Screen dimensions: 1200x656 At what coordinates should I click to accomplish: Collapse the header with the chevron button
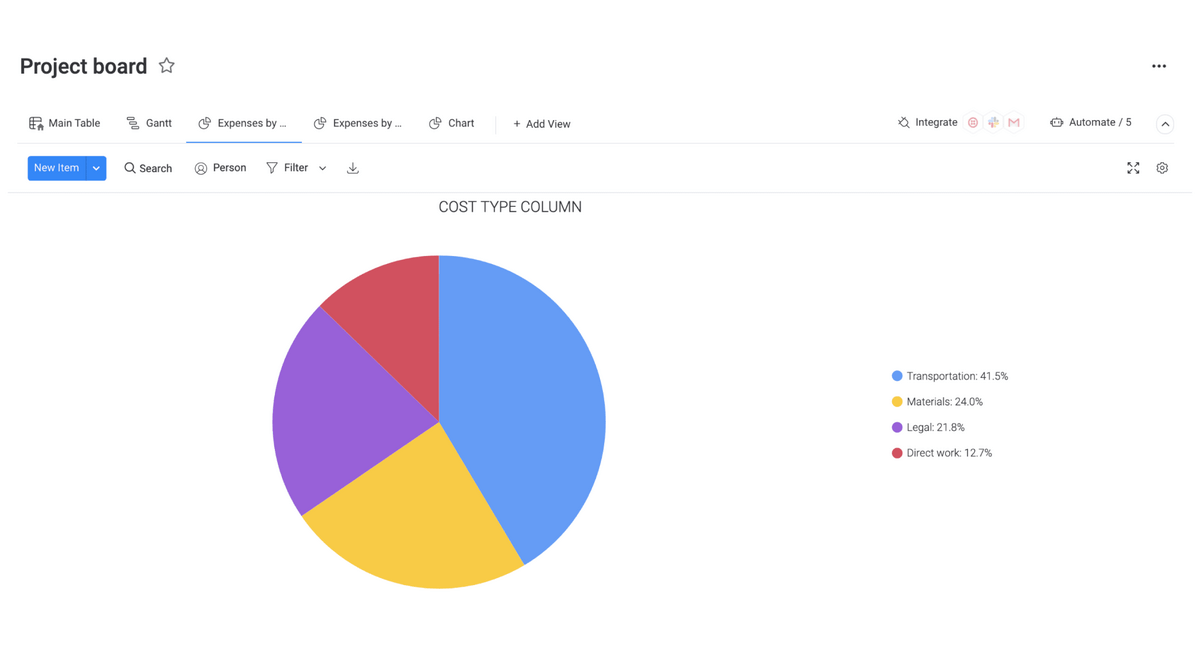[x=1165, y=124]
